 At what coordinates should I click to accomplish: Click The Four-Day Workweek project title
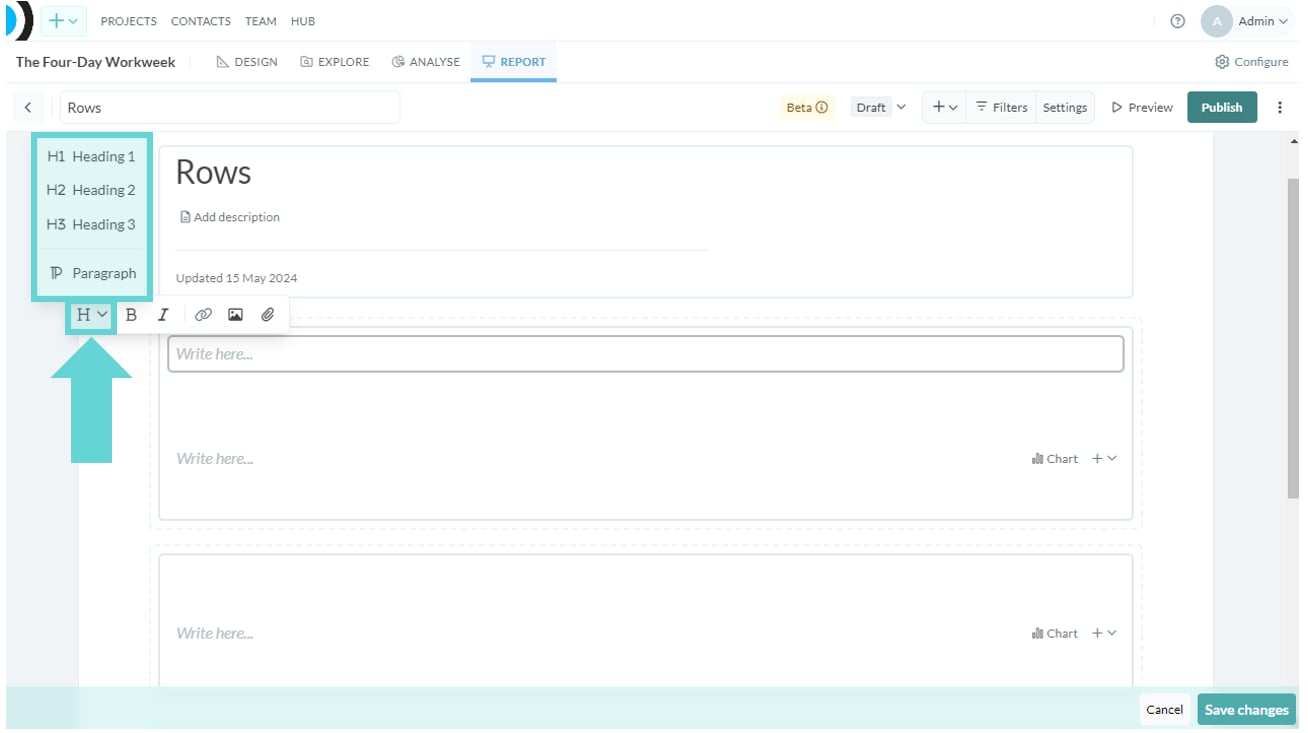[95, 62]
